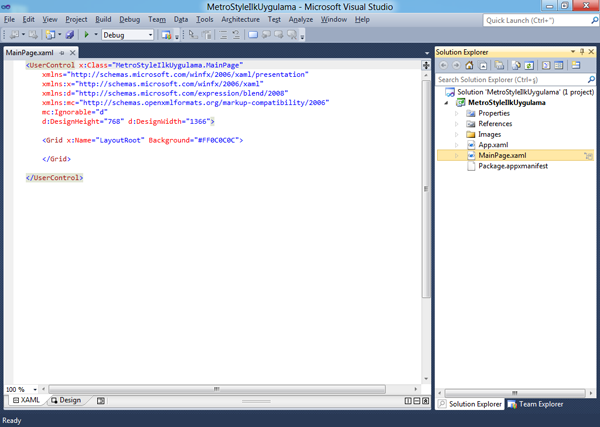The image size is (600, 427).
Task: Open the Debug menu
Action: point(130,20)
